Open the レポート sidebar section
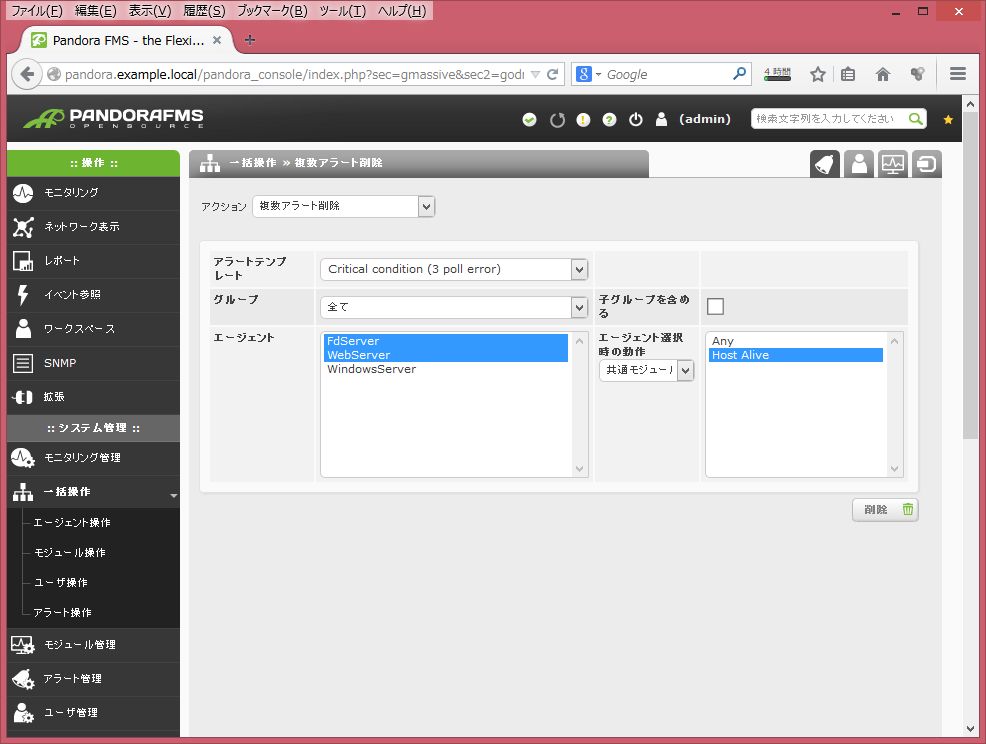Viewport: 986px width, 744px height. pyautogui.click(x=93, y=261)
